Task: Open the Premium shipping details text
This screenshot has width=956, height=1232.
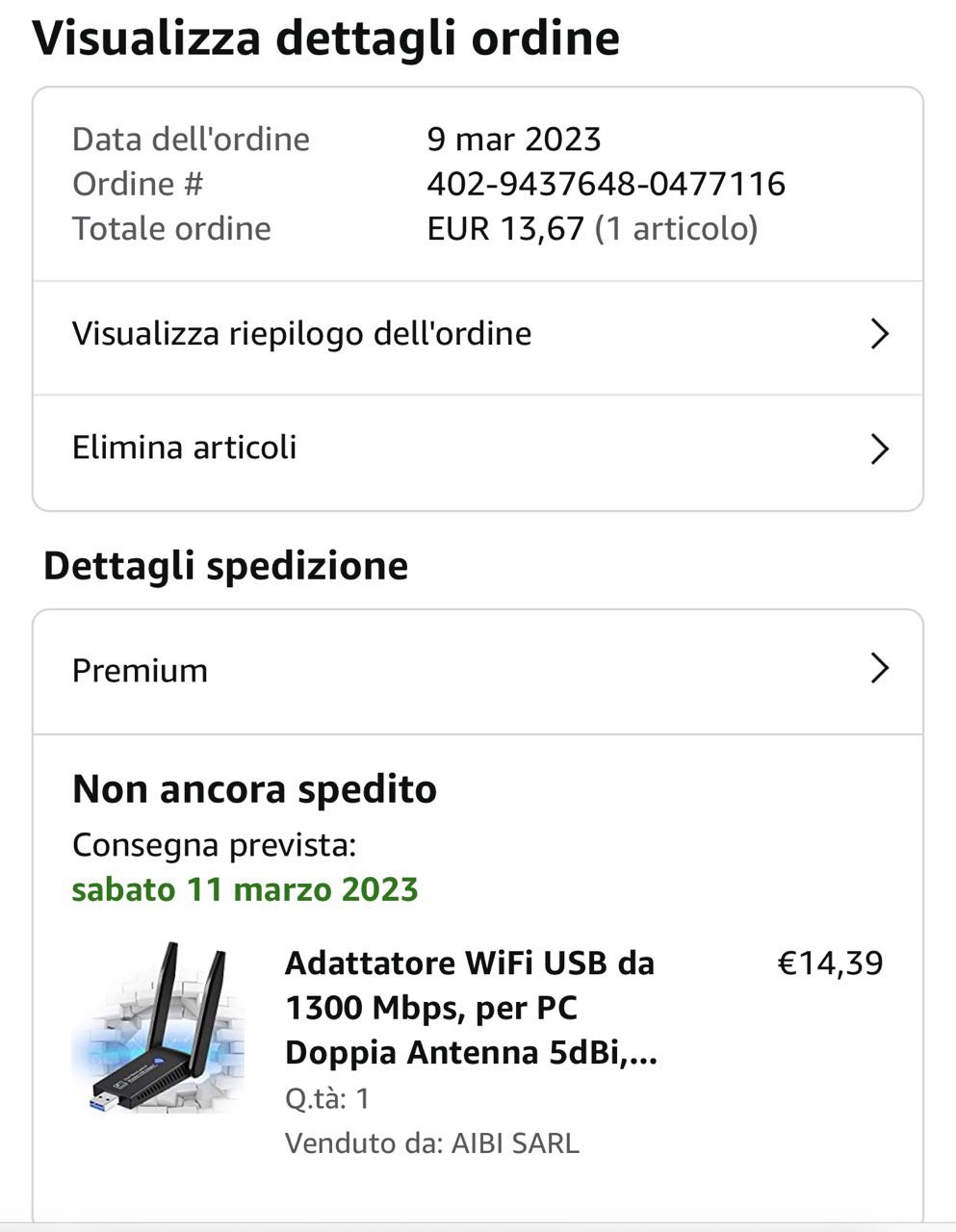Action: pyautogui.click(x=140, y=671)
